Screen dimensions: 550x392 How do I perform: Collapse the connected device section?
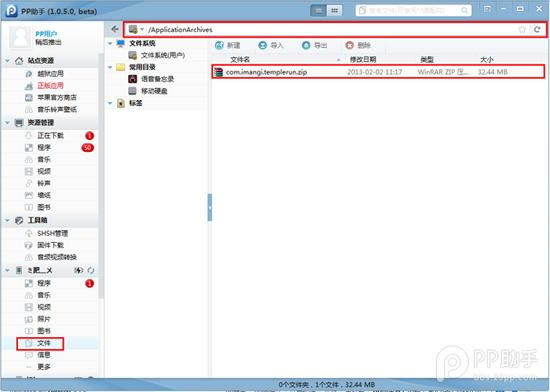pos(8,270)
